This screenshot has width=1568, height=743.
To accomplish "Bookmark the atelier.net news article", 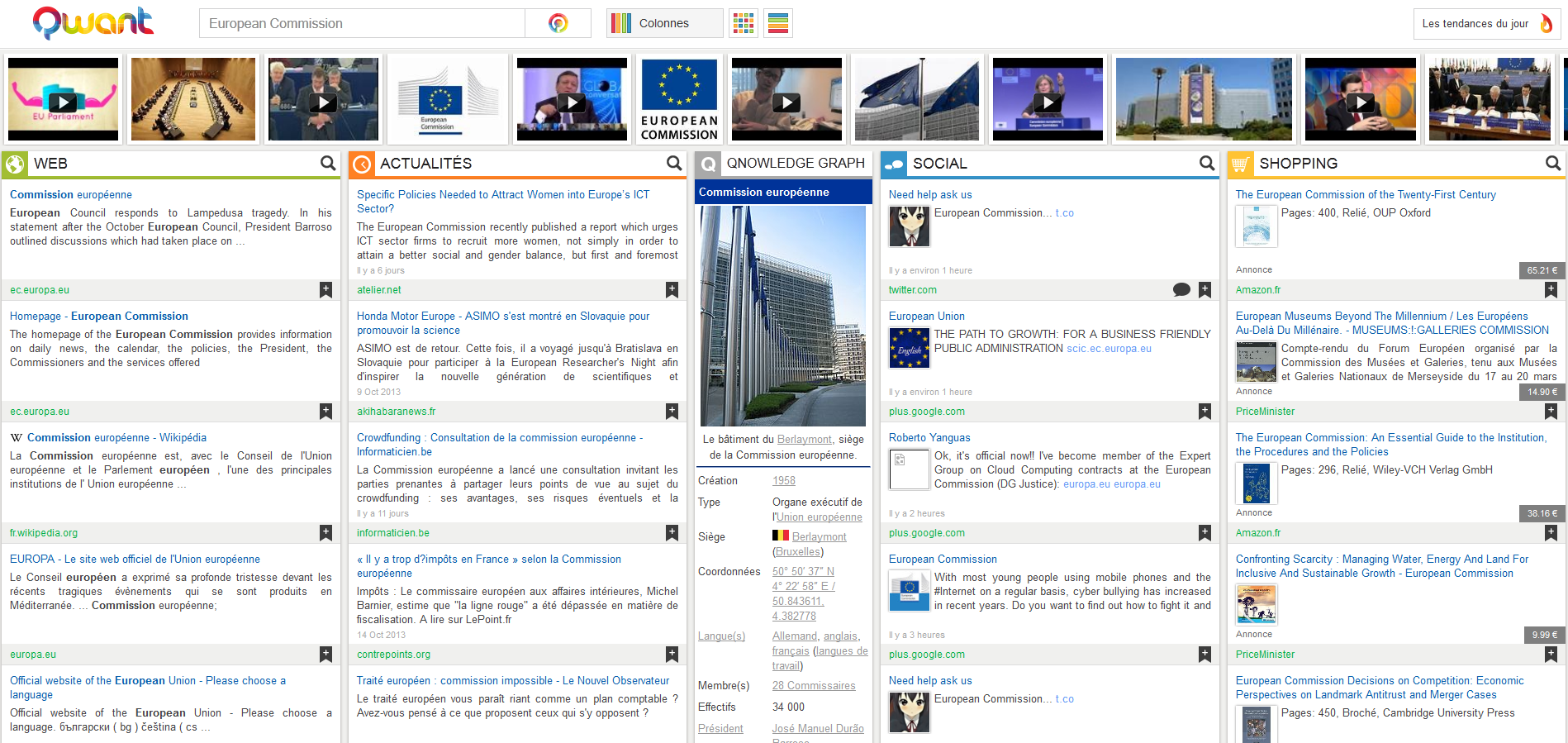I will 672,289.
